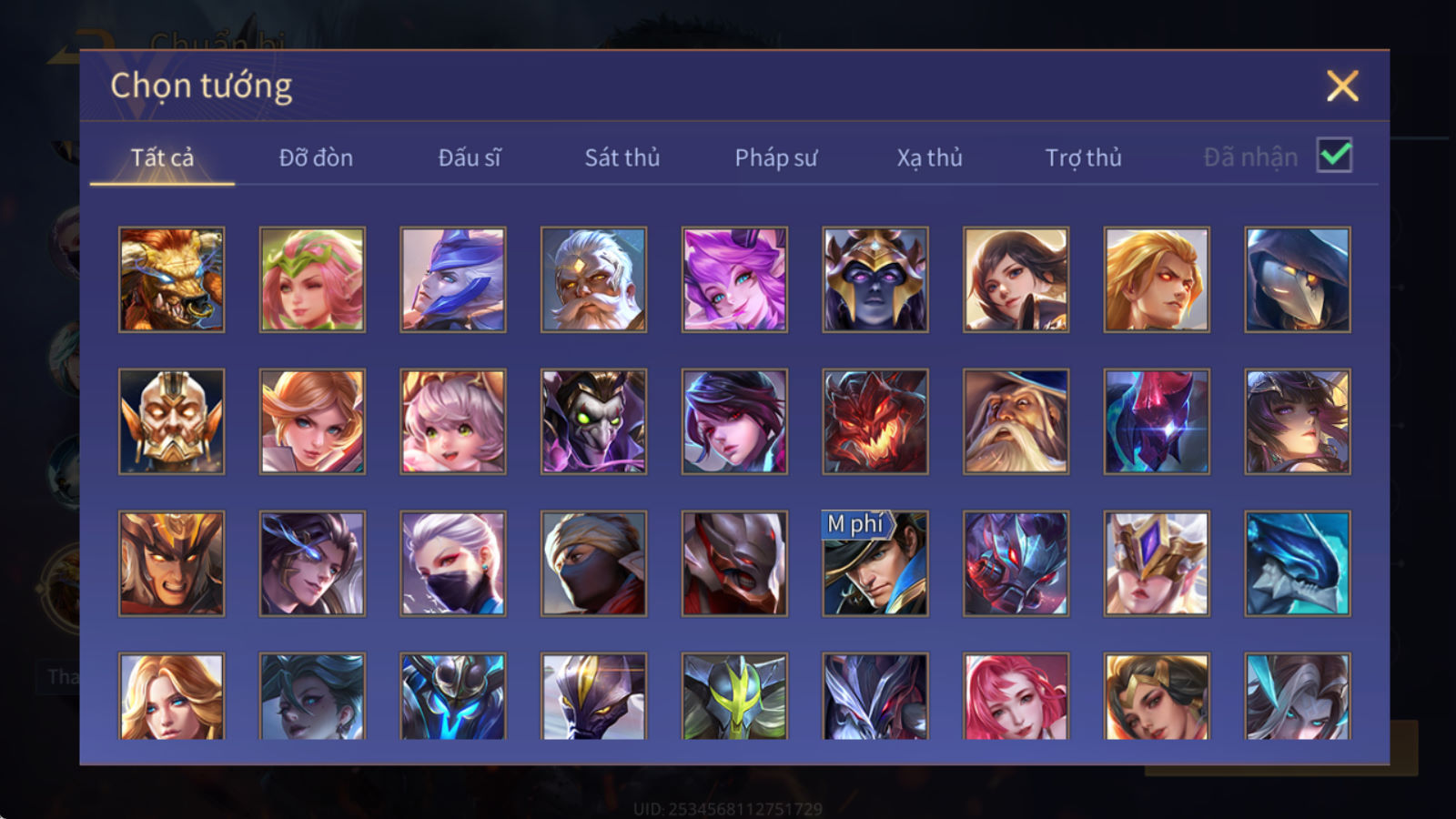Open the Sát thủ tab
Image resolution: width=1456 pixels, height=819 pixels.
click(x=622, y=157)
